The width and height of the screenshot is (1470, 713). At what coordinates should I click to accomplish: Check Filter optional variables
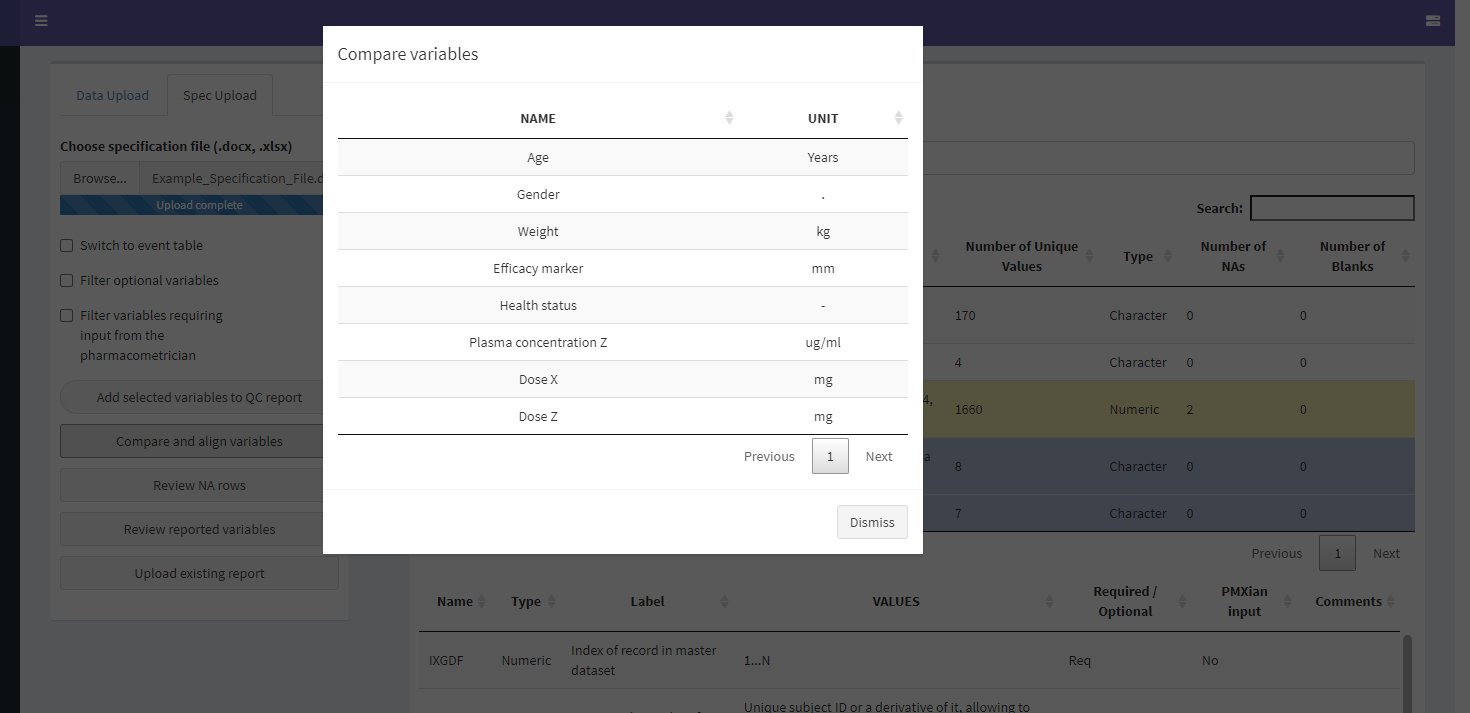(x=67, y=280)
